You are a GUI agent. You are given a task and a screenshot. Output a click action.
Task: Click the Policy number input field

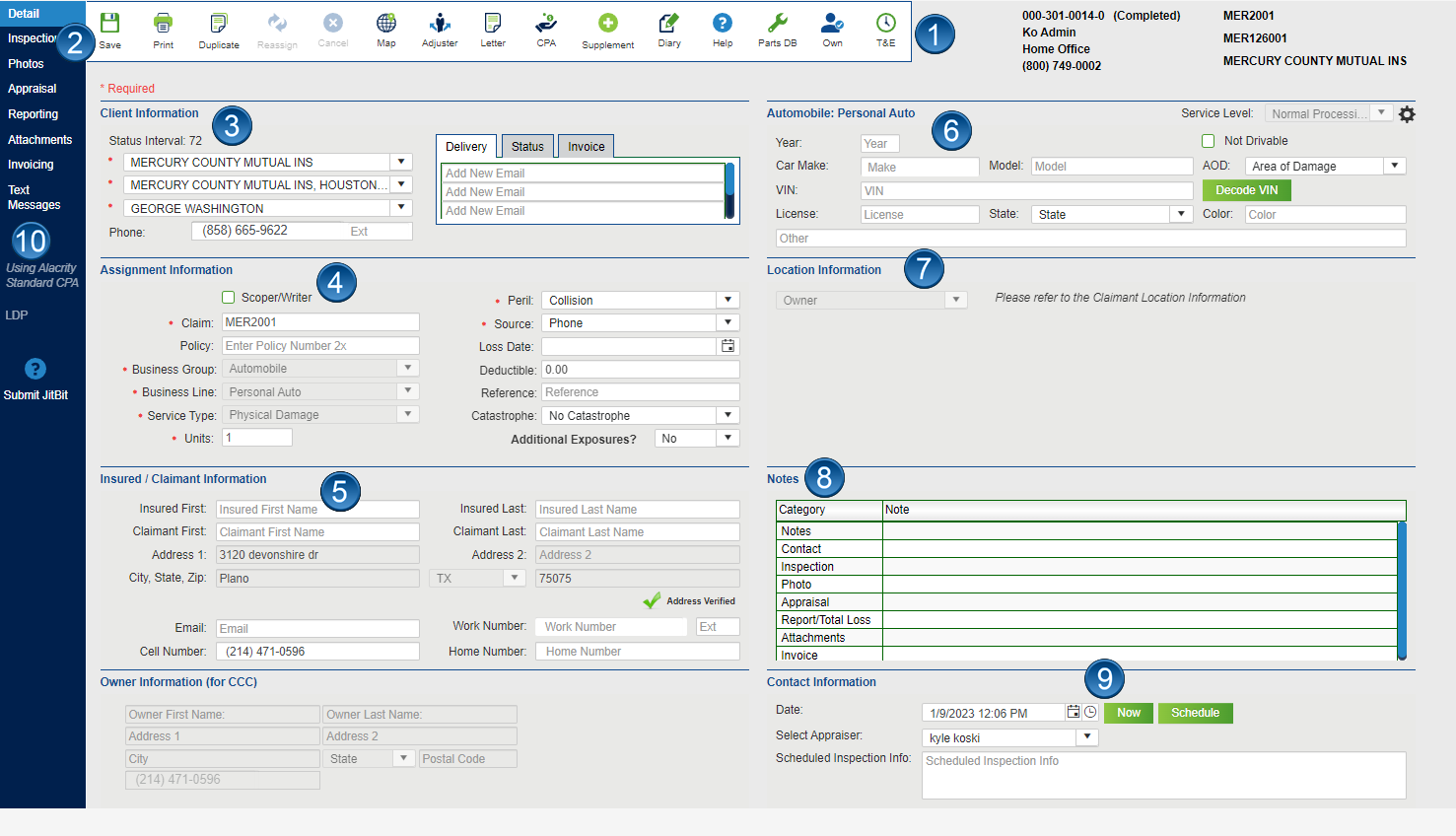click(x=320, y=346)
